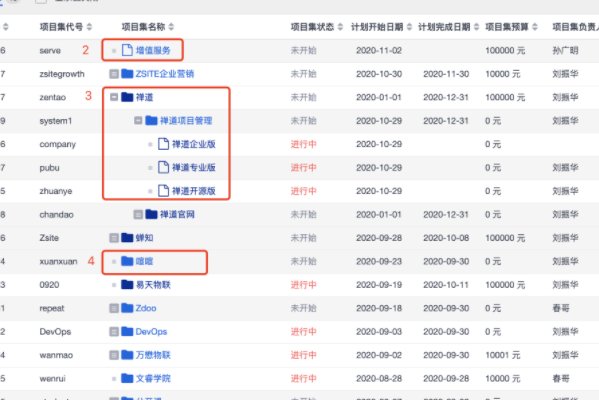Collapse the wanmao row tree node

tap(114, 355)
